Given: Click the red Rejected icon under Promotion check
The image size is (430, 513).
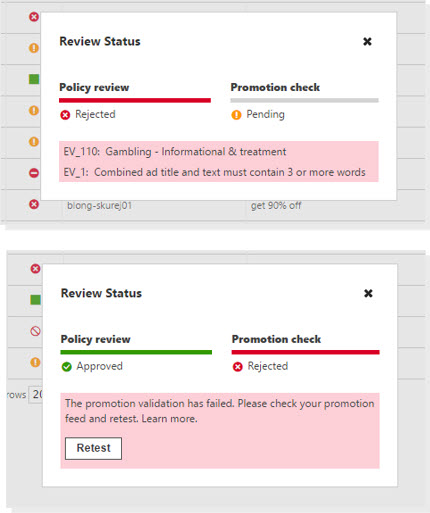Looking at the screenshot, I should point(238,367).
